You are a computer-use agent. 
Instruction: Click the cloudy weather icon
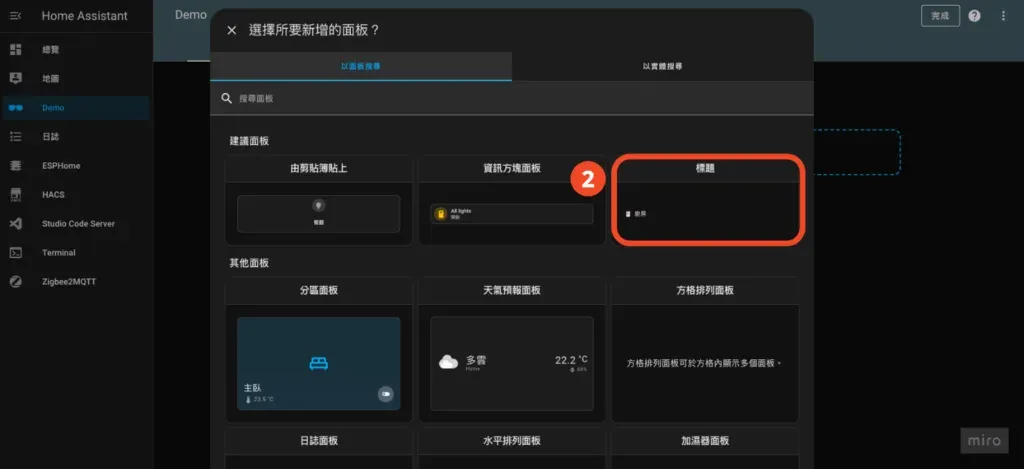[x=449, y=362]
